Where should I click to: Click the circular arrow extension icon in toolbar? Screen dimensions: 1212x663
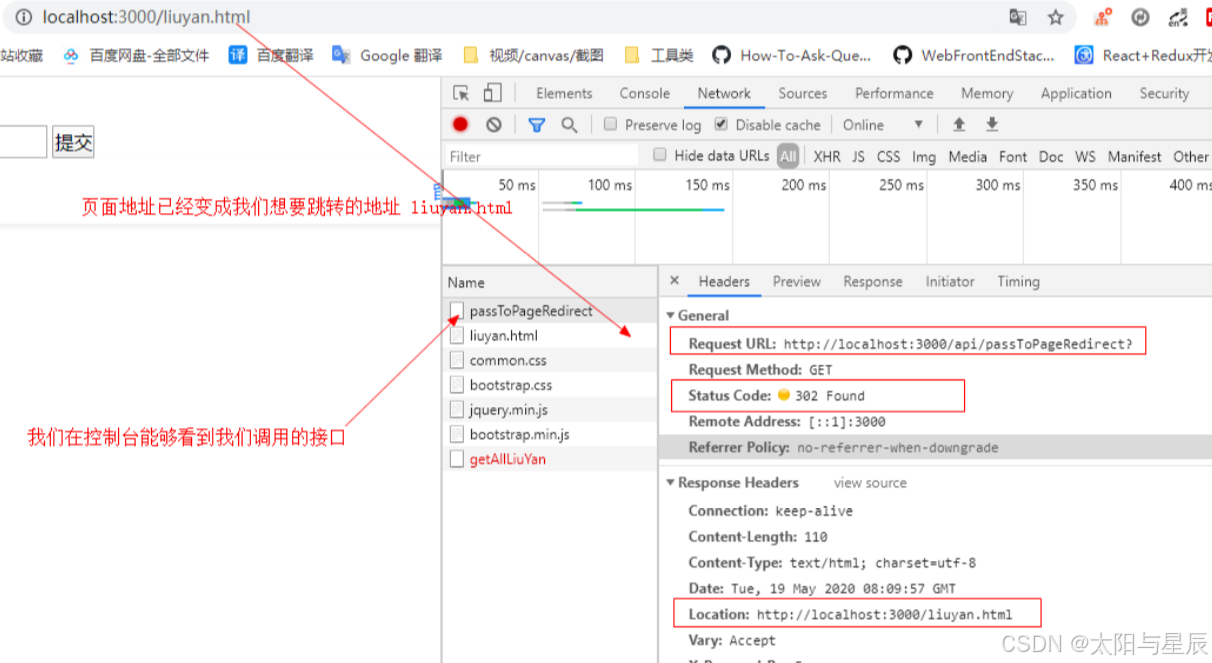1141,17
